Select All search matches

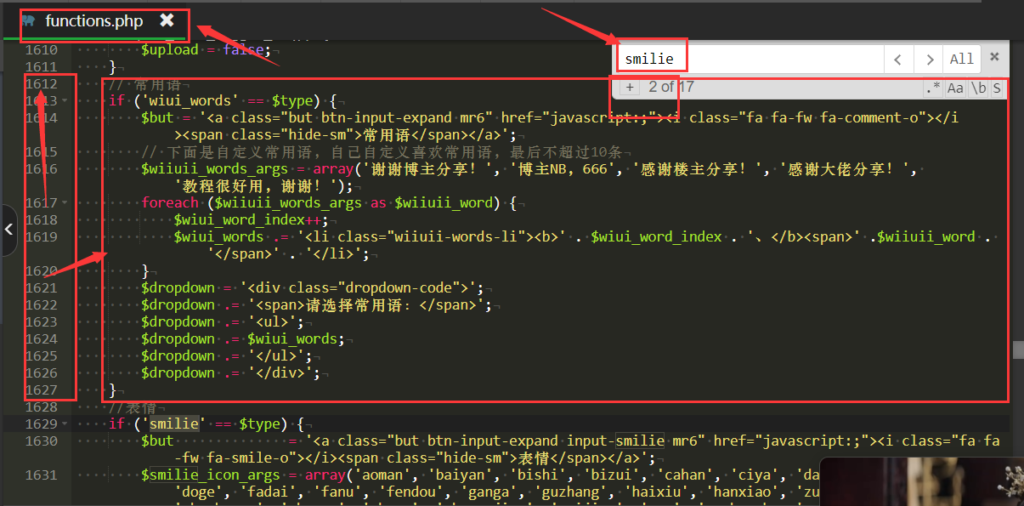961,59
